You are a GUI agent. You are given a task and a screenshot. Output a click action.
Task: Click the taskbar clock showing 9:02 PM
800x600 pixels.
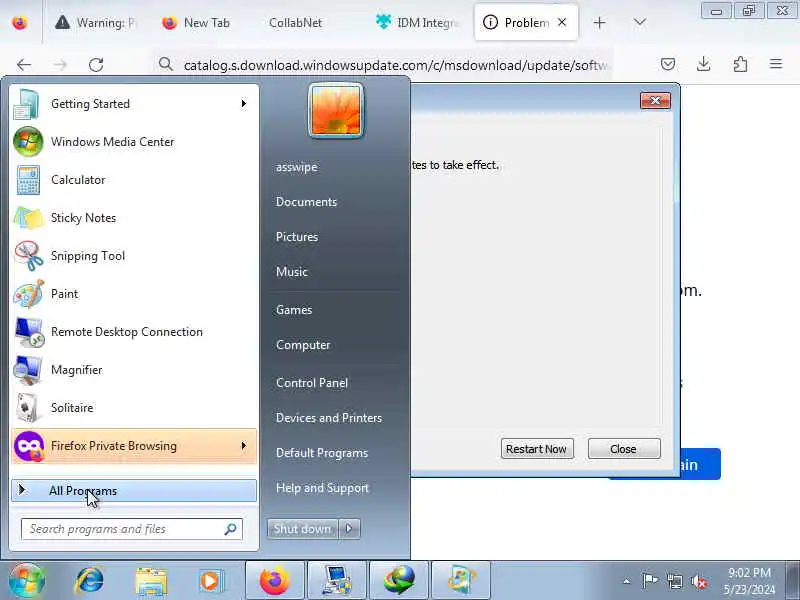(749, 581)
